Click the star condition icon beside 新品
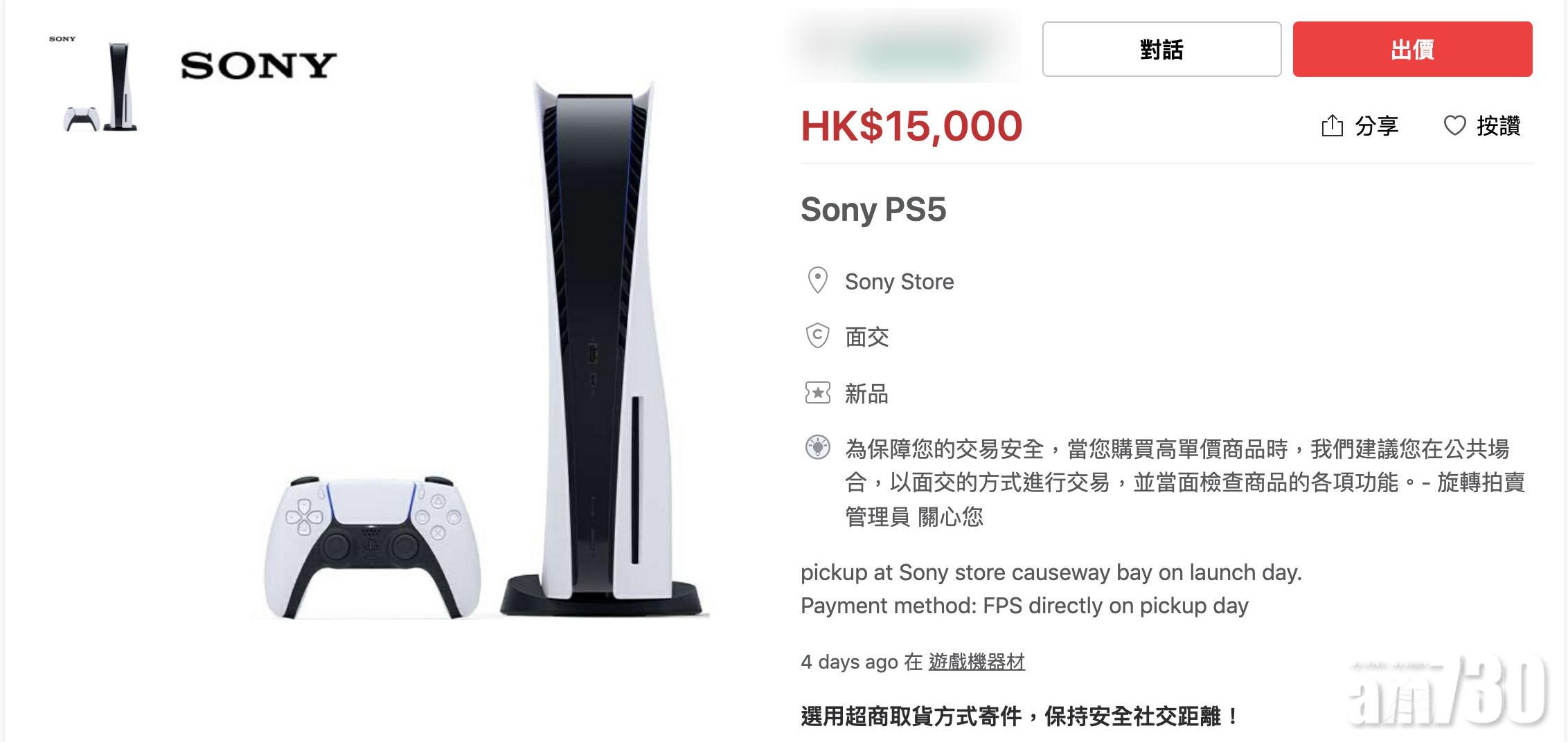1568x742 pixels. pos(818,392)
